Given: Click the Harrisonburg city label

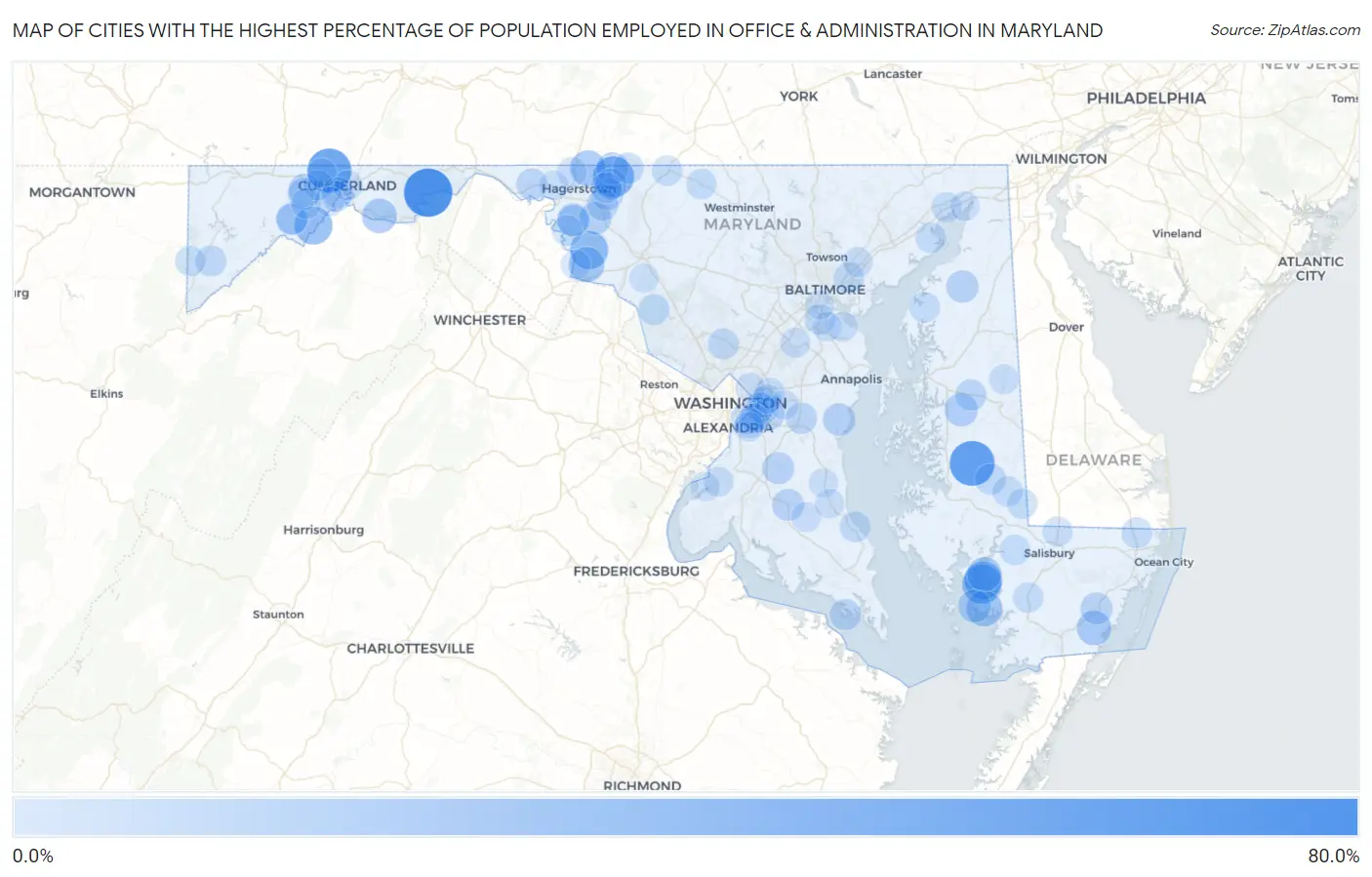Looking at the screenshot, I should point(323,530).
